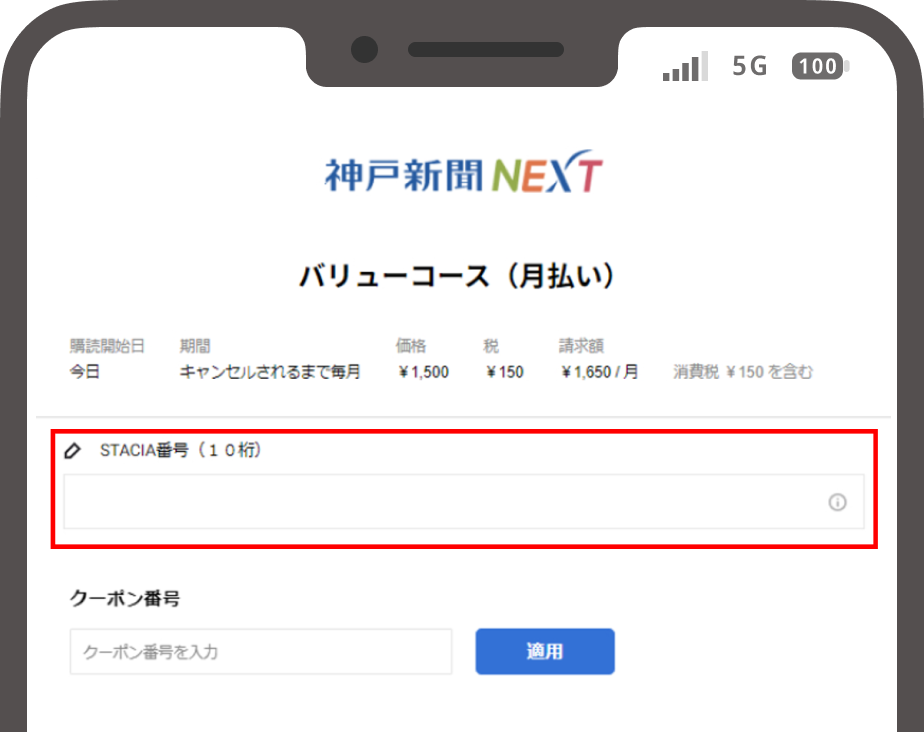Tap the speaker bar in notch
Image resolution: width=924 pixels, height=732 pixels.
[x=485, y=49]
